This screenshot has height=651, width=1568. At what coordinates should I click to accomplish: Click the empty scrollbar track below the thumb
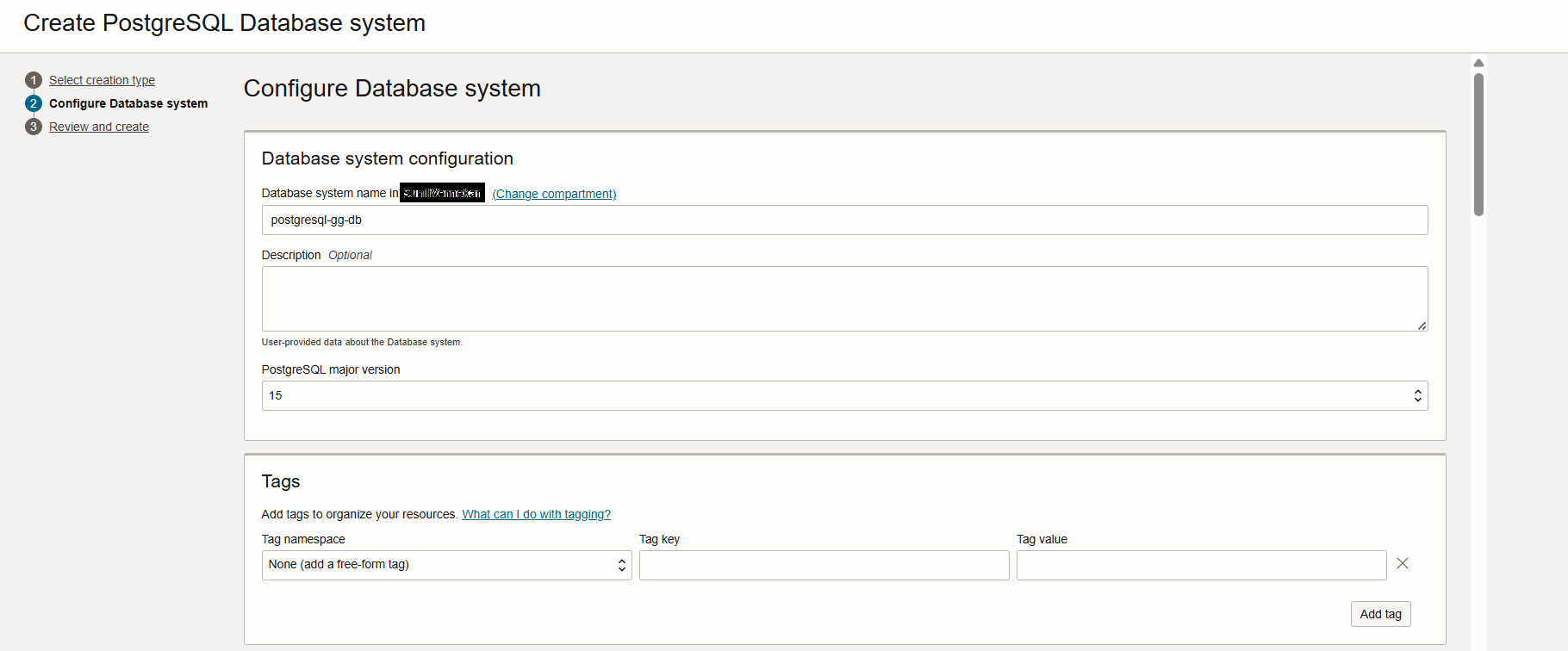pos(1478,431)
